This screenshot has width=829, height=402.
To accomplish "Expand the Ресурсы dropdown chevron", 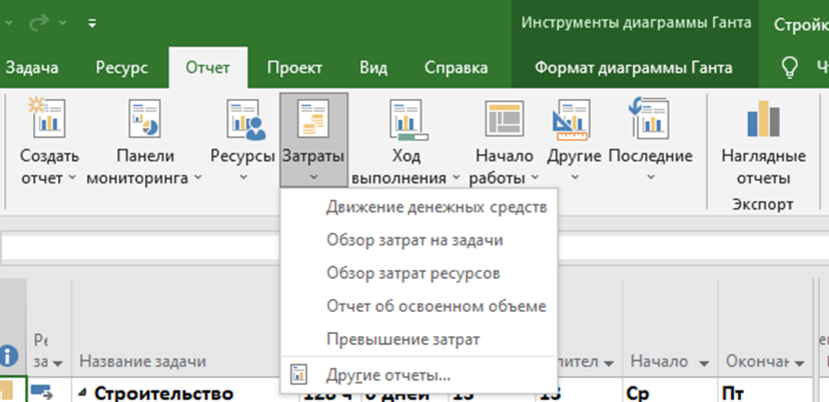I will click(x=243, y=178).
